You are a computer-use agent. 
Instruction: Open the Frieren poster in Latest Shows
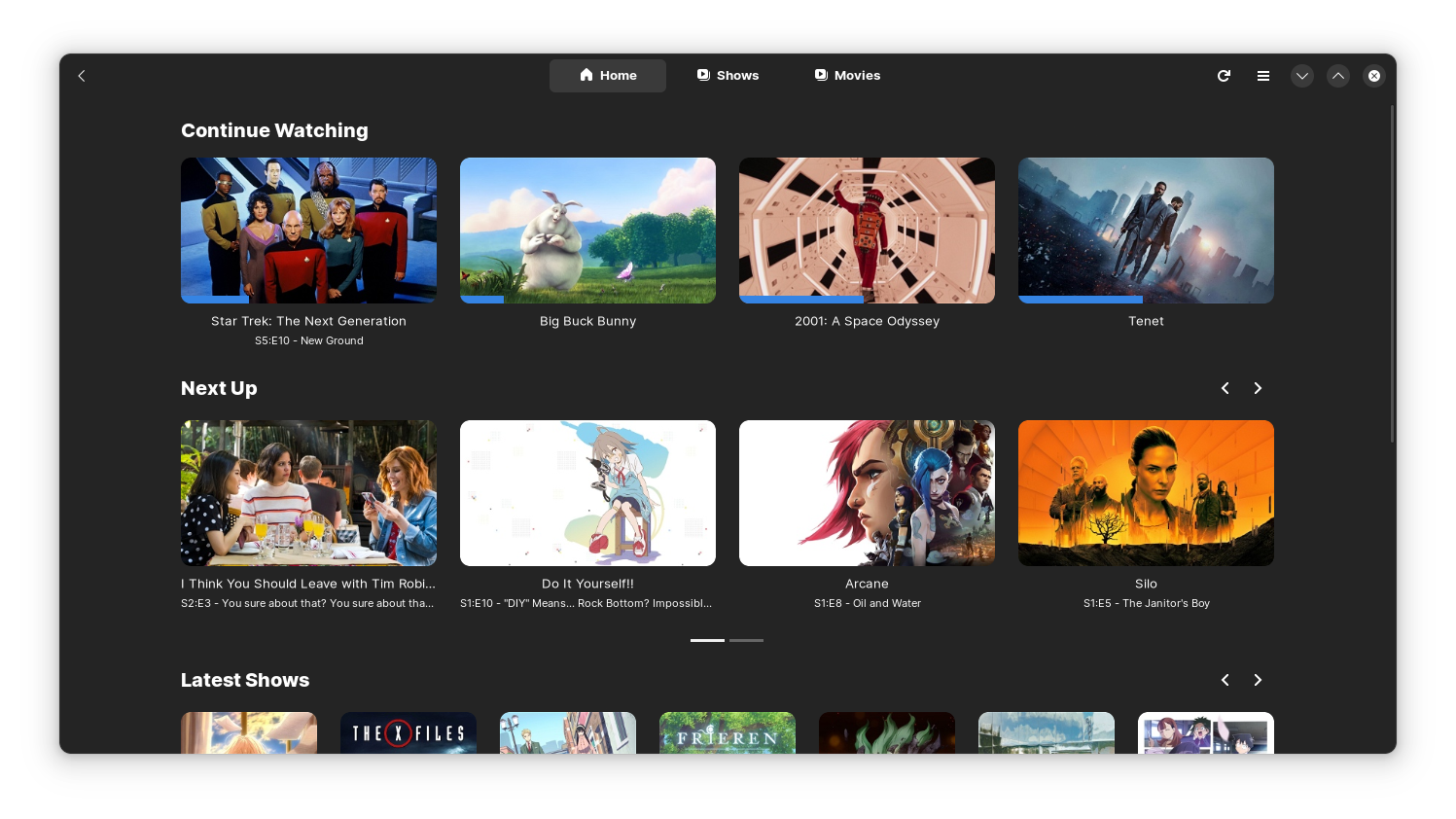(728, 733)
